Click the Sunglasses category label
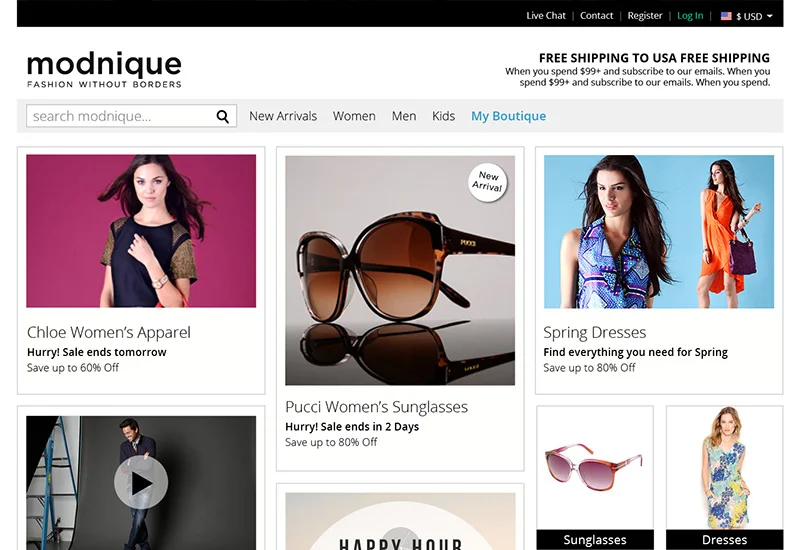 pos(595,540)
